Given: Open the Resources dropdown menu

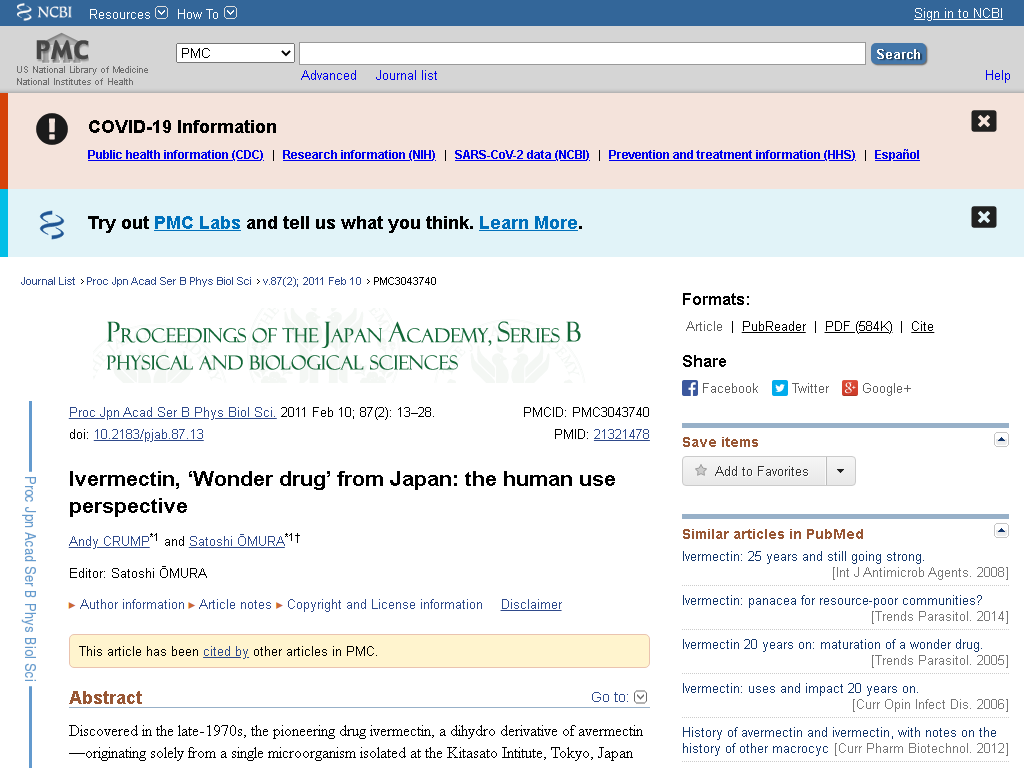Looking at the screenshot, I should tap(128, 14).
